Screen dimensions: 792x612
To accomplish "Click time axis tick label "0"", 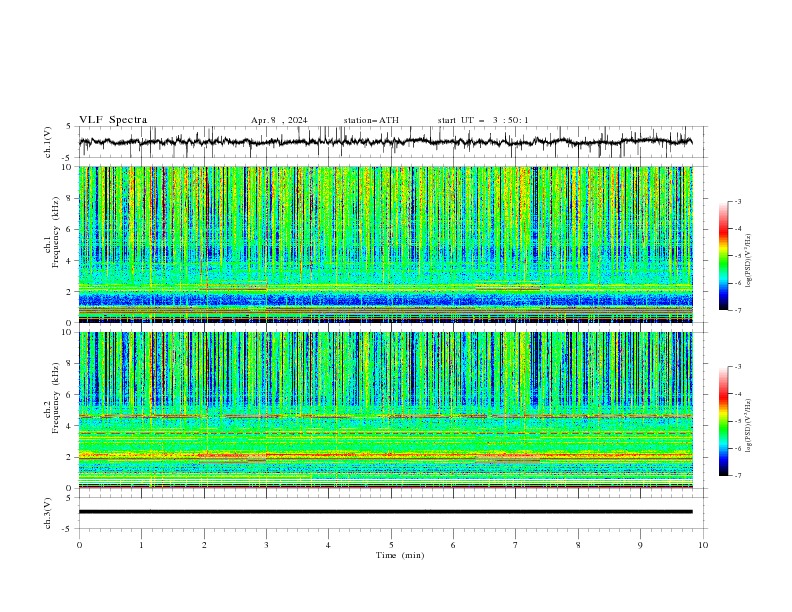I will click(79, 545).
